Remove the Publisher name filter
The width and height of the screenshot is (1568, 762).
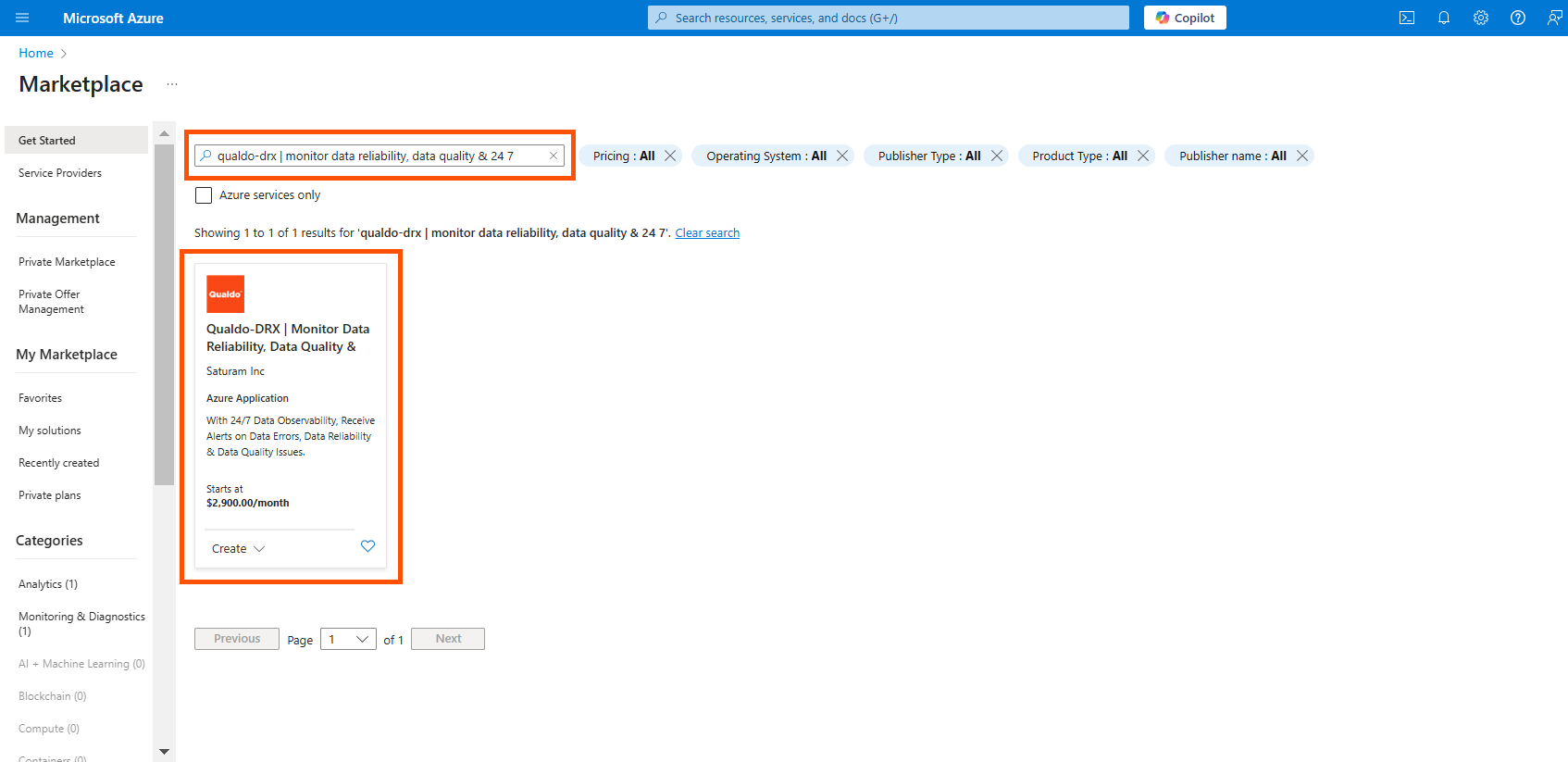coord(1302,156)
